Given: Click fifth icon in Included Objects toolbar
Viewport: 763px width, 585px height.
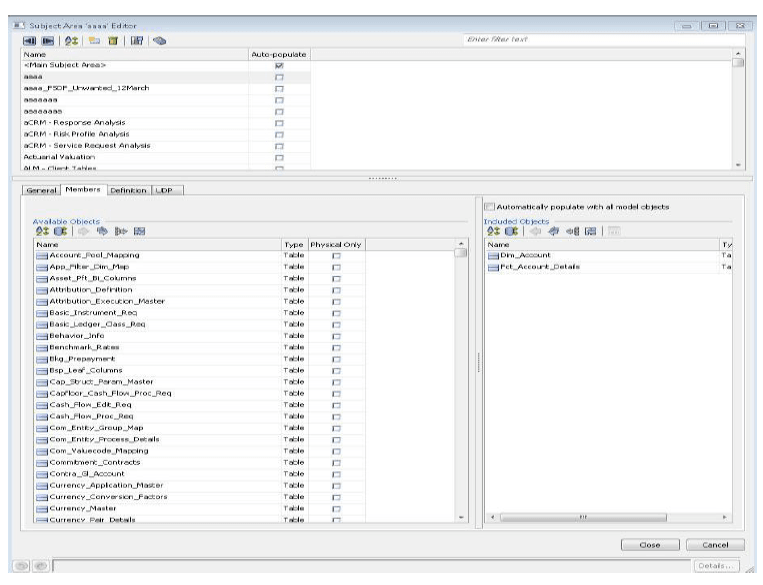Looking at the screenshot, I should click(x=572, y=231).
